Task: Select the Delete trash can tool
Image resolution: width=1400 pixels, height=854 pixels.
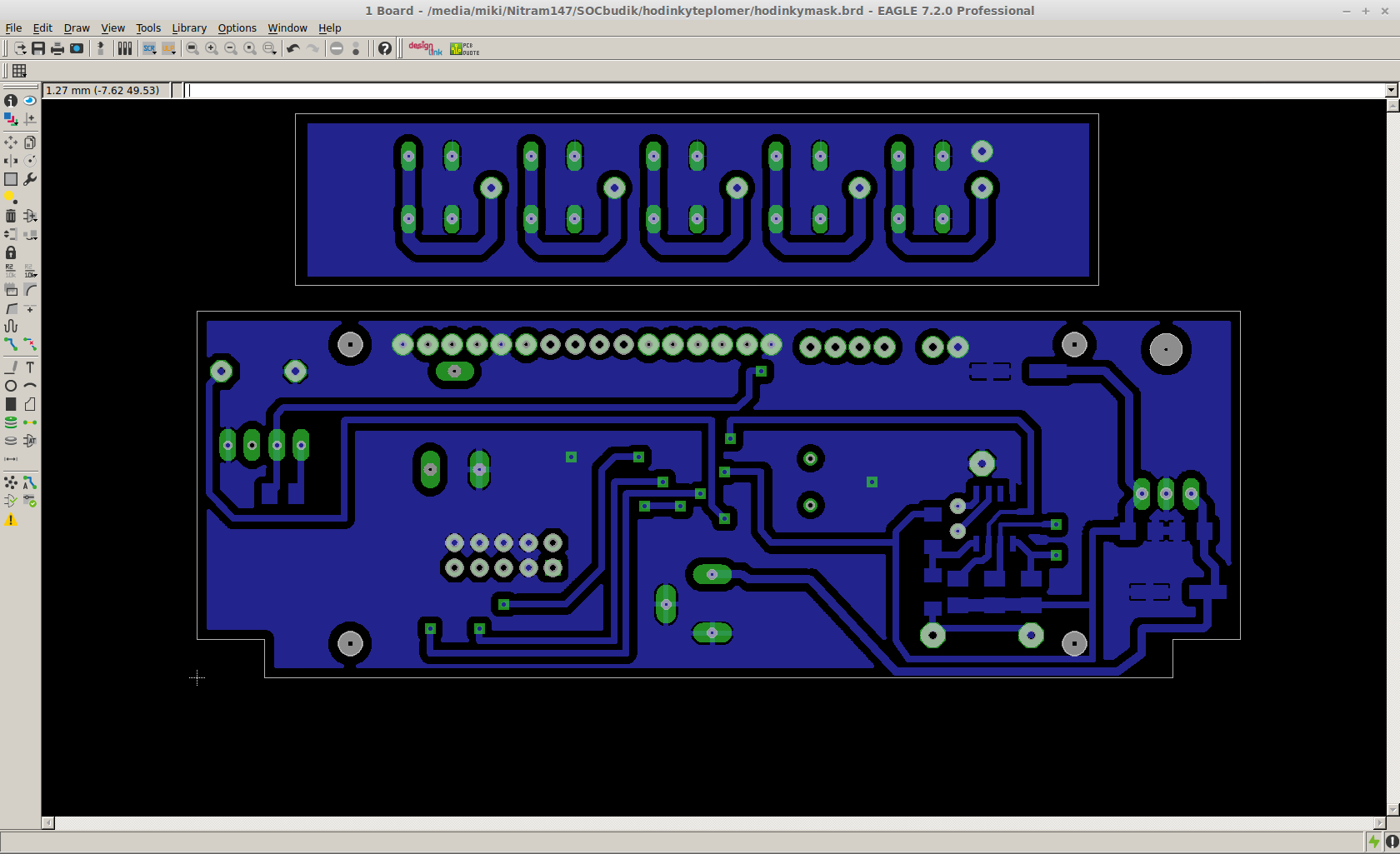Action: click(11, 216)
